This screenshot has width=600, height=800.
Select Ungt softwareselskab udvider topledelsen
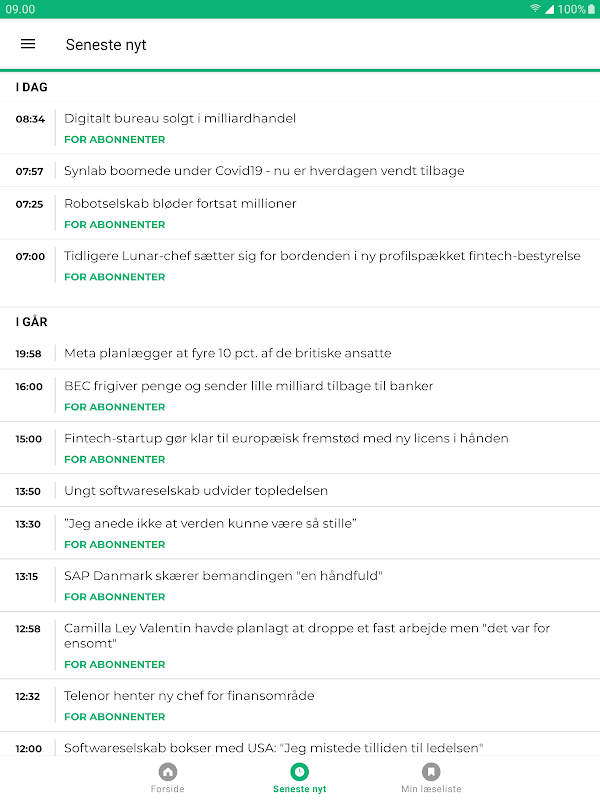coord(300,490)
